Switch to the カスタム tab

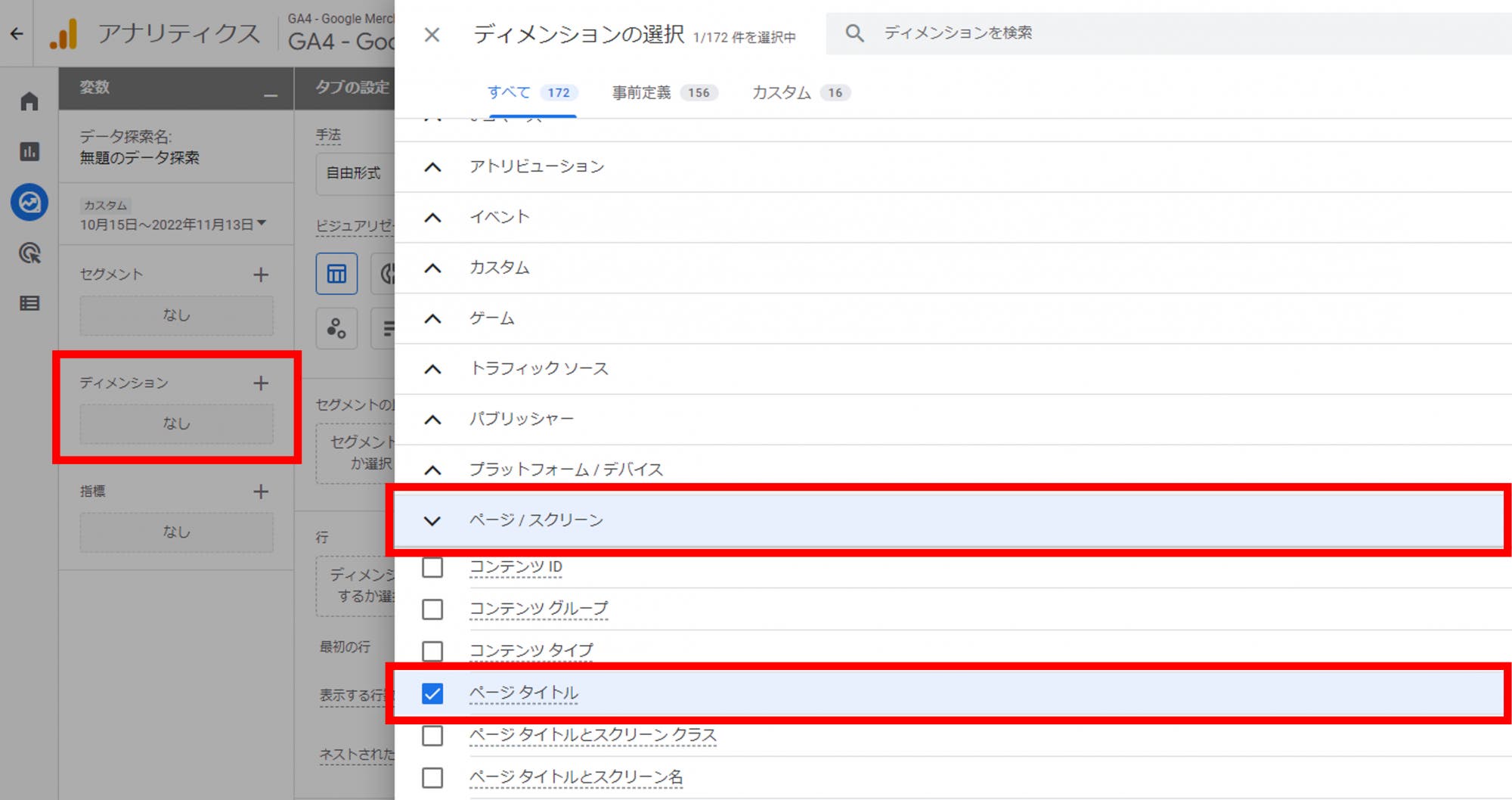click(780, 92)
